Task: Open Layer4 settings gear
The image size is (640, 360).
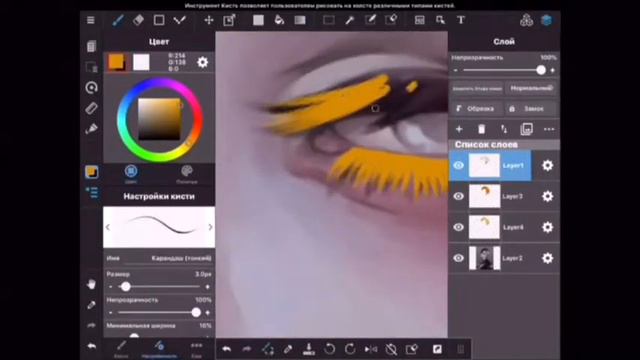Action: [547, 227]
